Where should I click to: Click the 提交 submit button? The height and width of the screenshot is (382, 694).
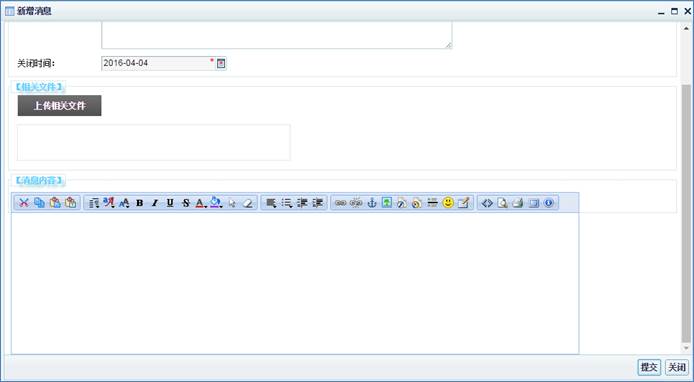pyautogui.click(x=649, y=367)
